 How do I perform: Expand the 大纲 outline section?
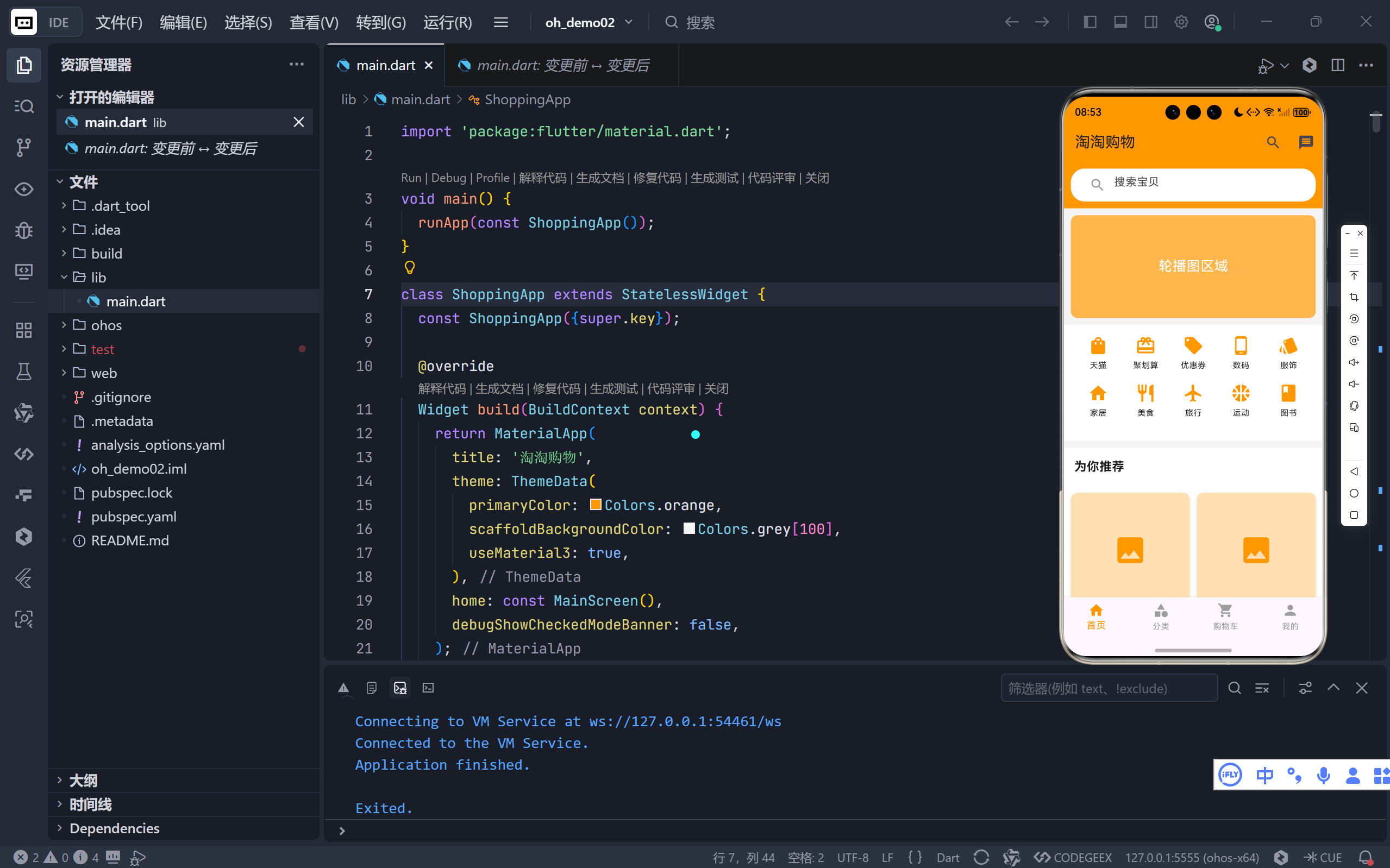click(83, 780)
